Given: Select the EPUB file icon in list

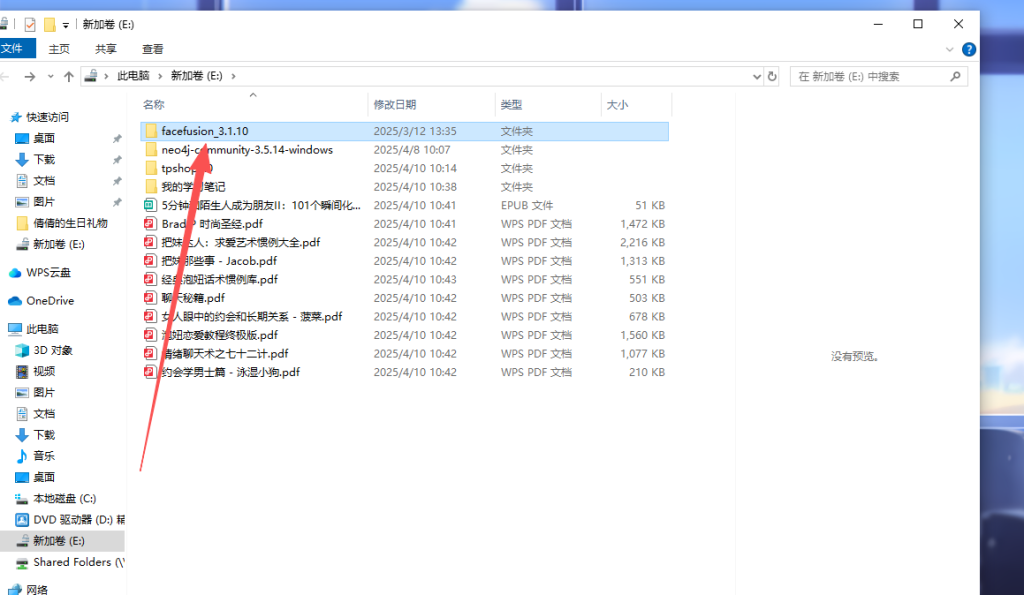Looking at the screenshot, I should (150, 205).
